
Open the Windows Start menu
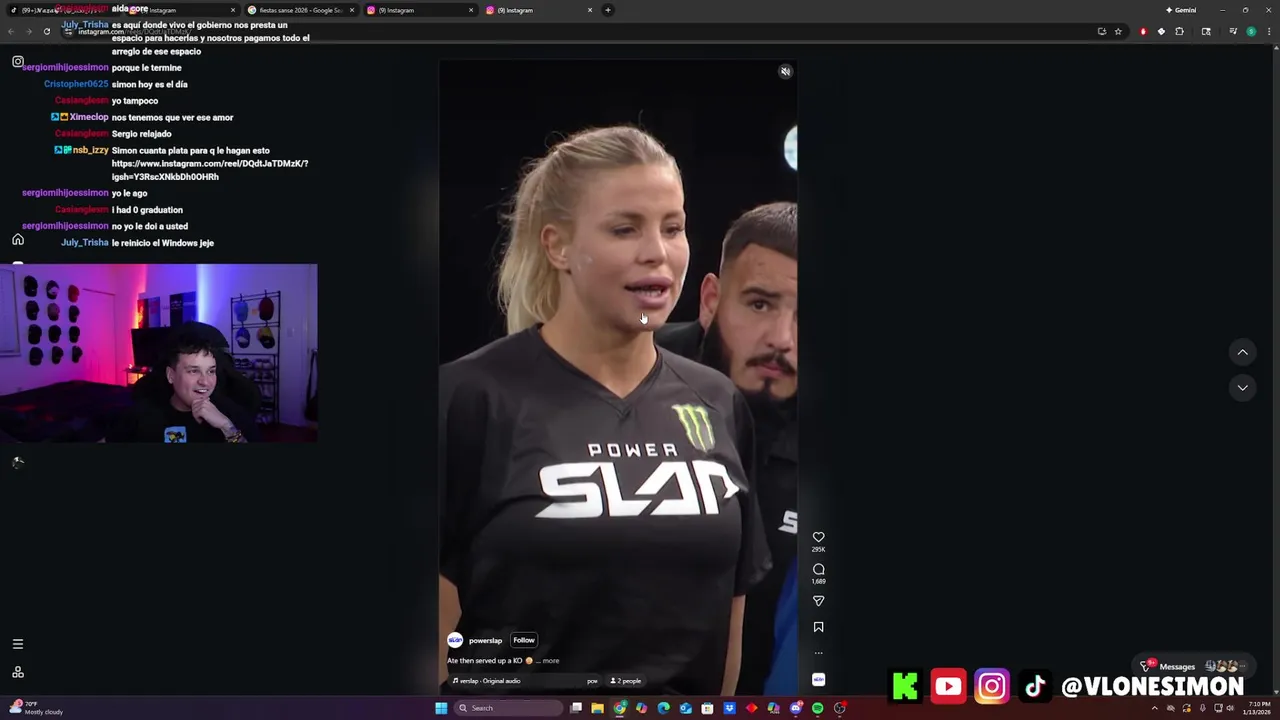coord(441,708)
